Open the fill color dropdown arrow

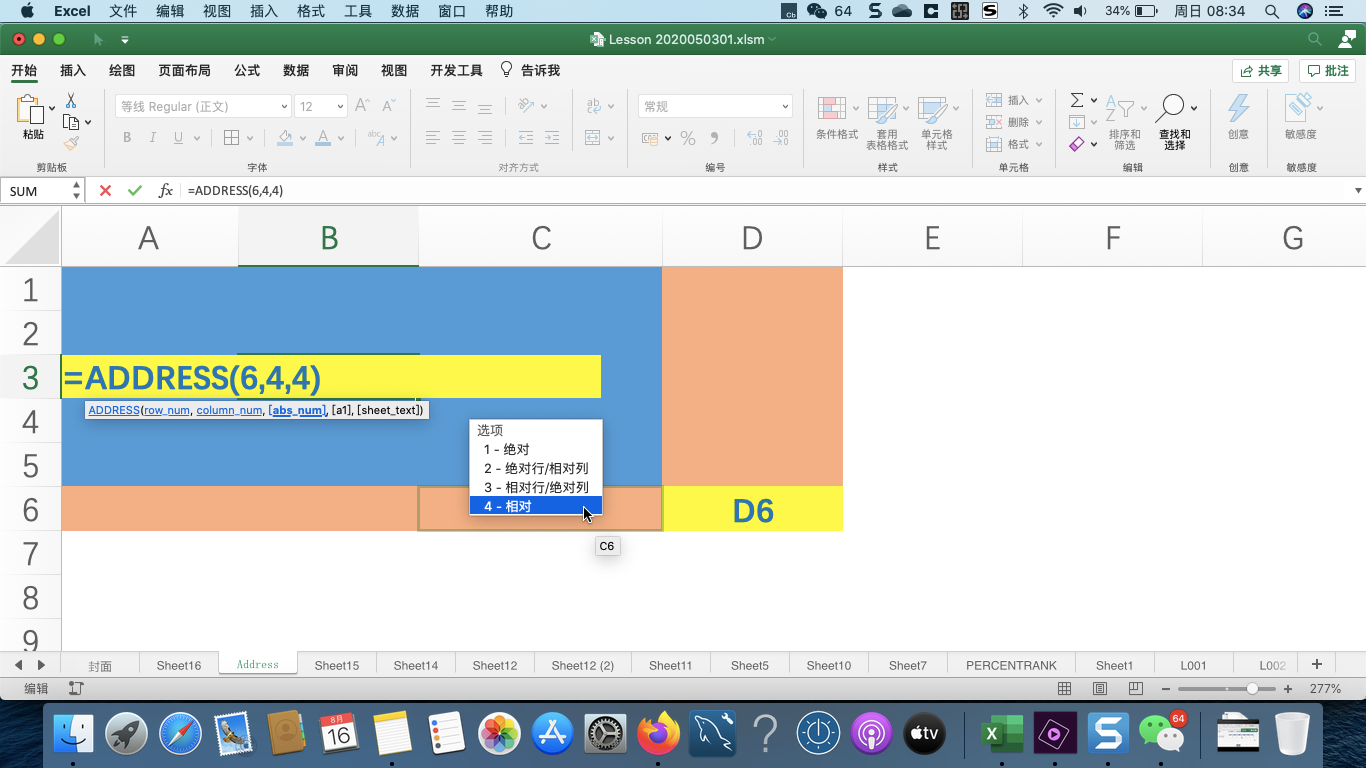[x=303, y=138]
